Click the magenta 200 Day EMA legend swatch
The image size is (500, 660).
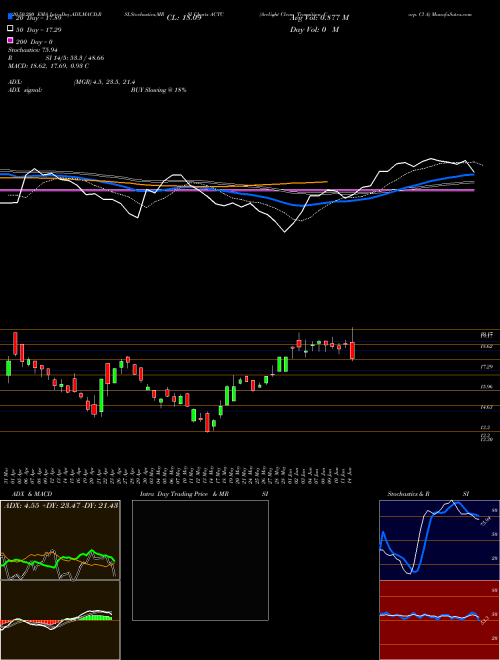coord(10,41)
